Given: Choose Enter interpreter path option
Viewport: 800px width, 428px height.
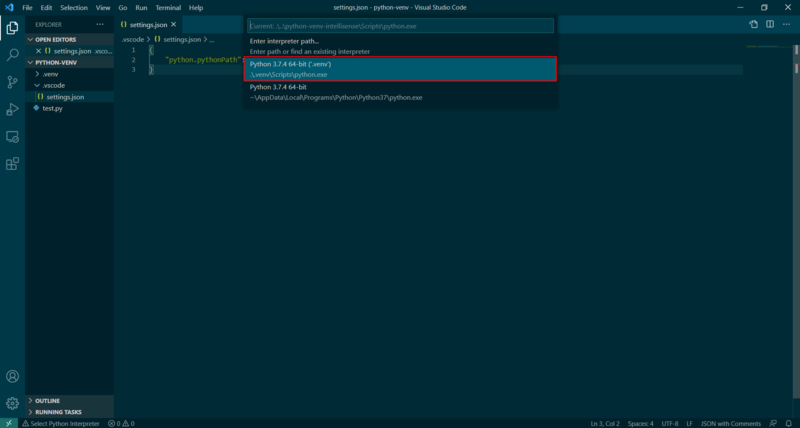Looking at the screenshot, I should [x=400, y=46].
